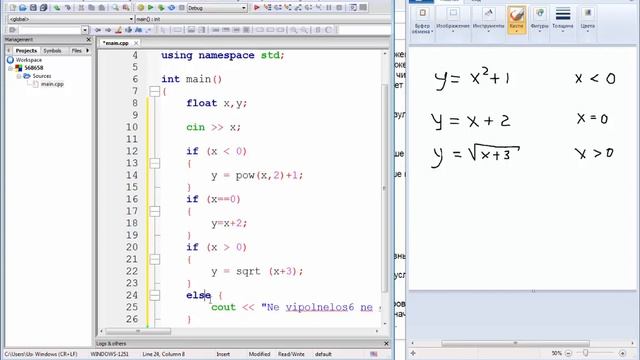
Task: Collapse the code fold at line 21
Action: [x=155, y=259]
